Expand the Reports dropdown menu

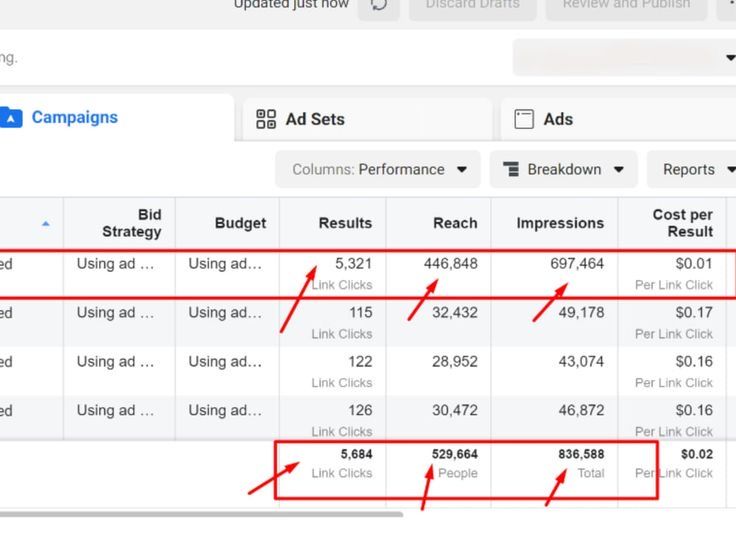coord(697,170)
